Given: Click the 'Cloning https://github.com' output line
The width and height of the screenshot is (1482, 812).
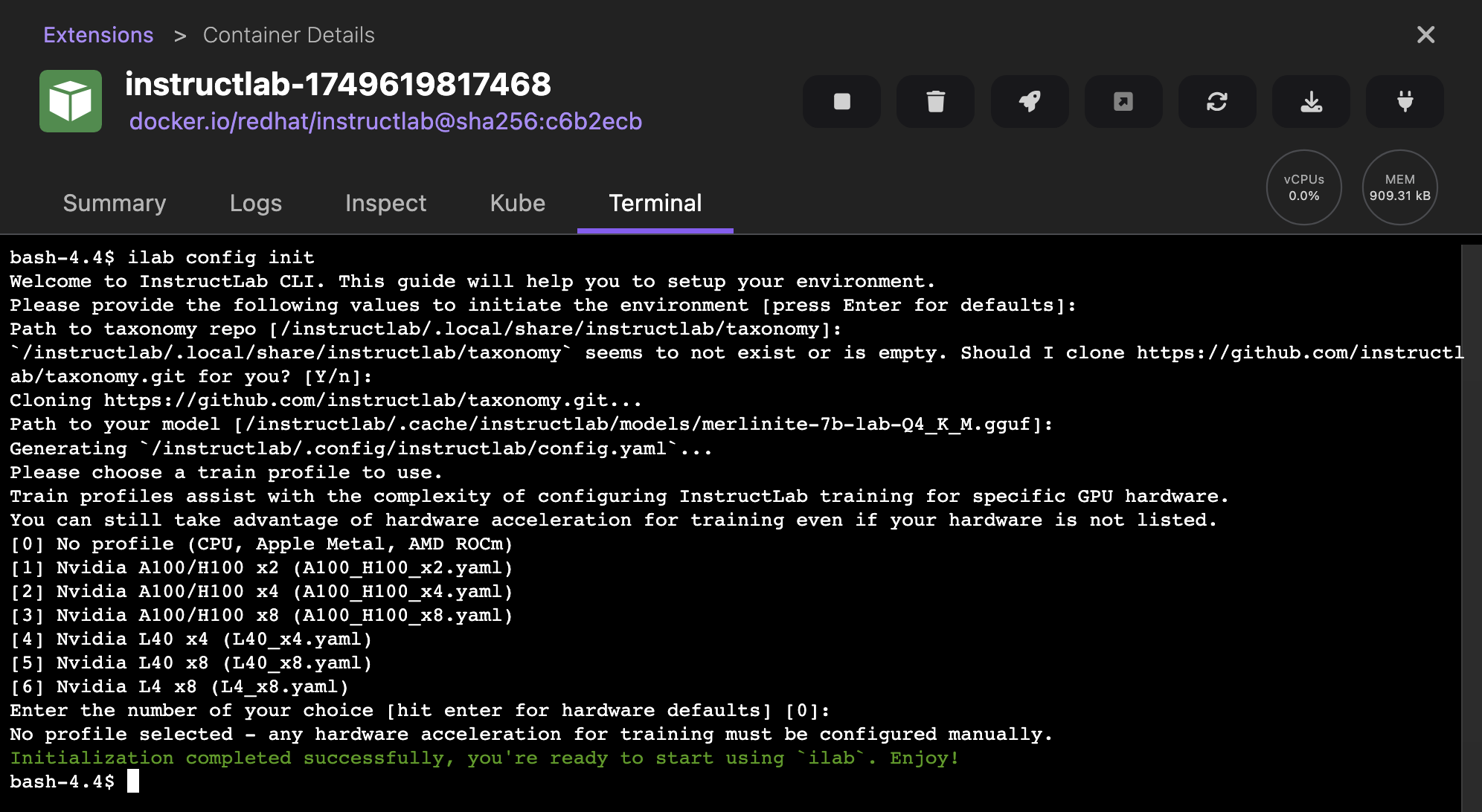Looking at the screenshot, I should tap(326, 400).
